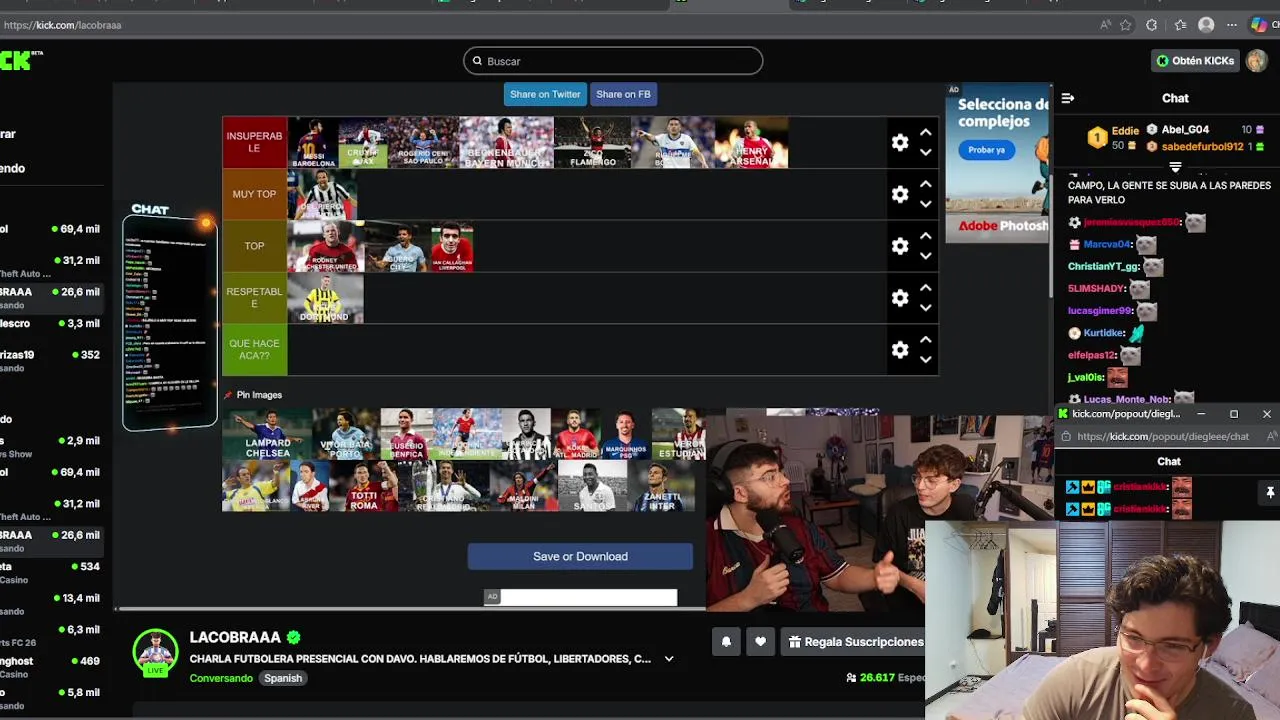Select Maldini Milan image
The height and width of the screenshot is (720, 1280).
coord(524,486)
